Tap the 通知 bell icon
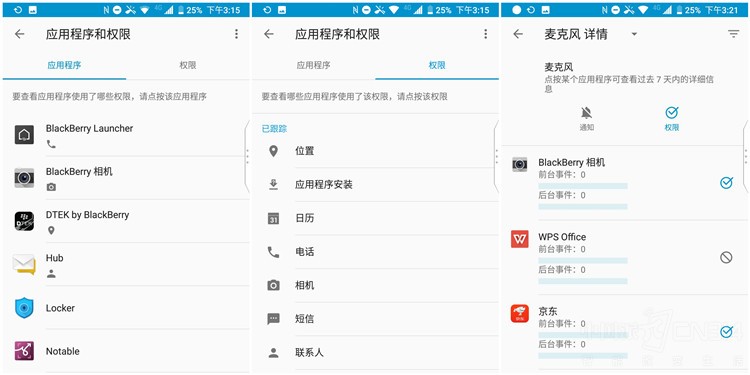 586,113
